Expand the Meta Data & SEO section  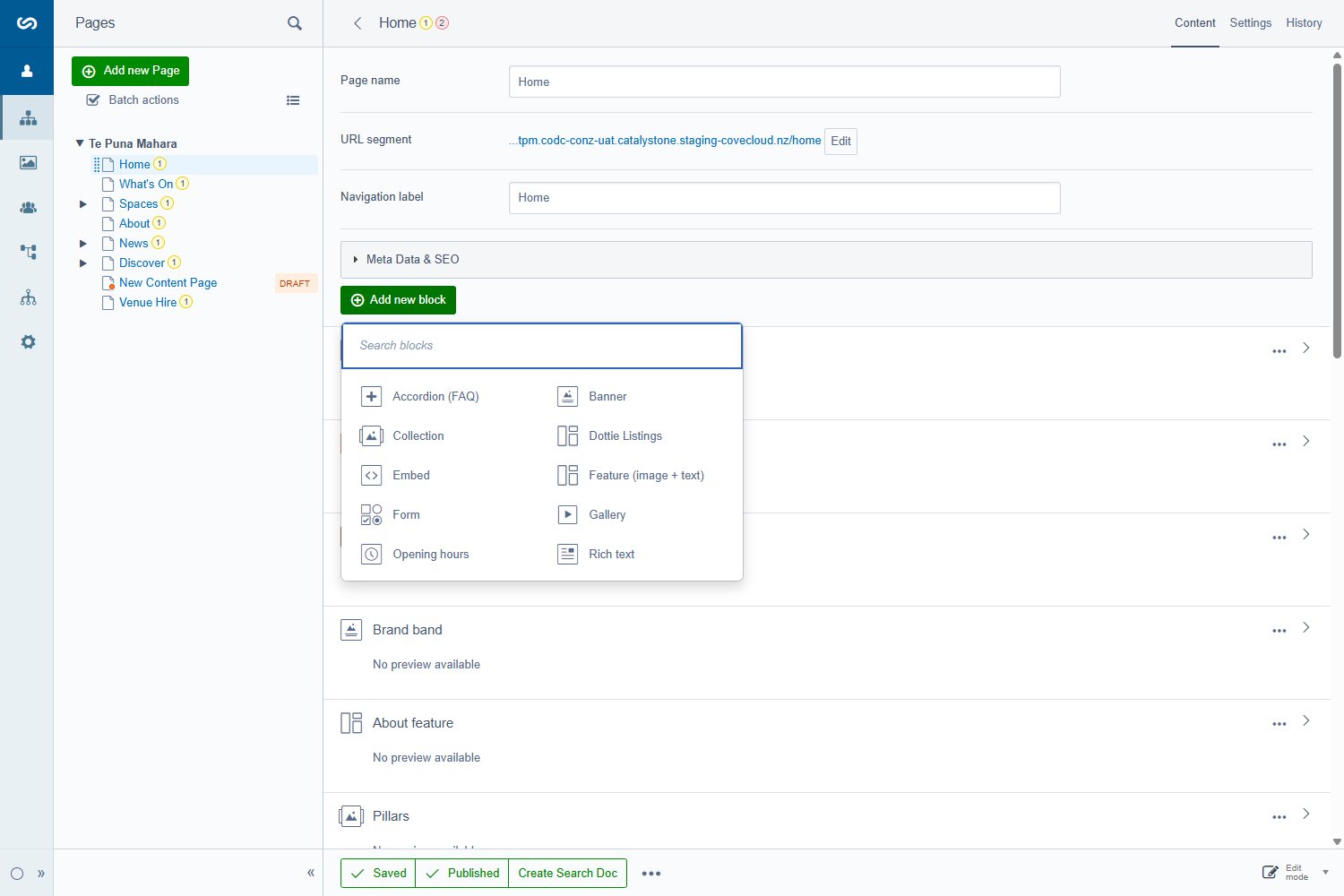pos(826,259)
